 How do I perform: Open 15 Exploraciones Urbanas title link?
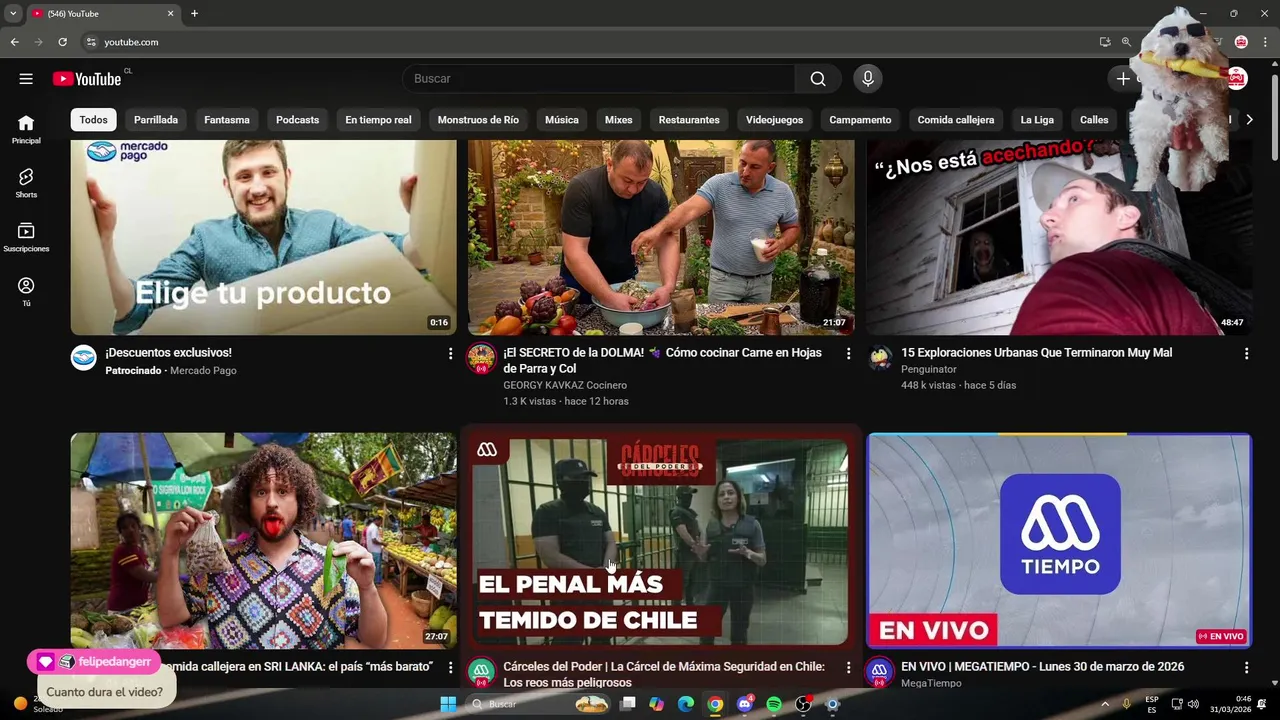coord(1036,353)
